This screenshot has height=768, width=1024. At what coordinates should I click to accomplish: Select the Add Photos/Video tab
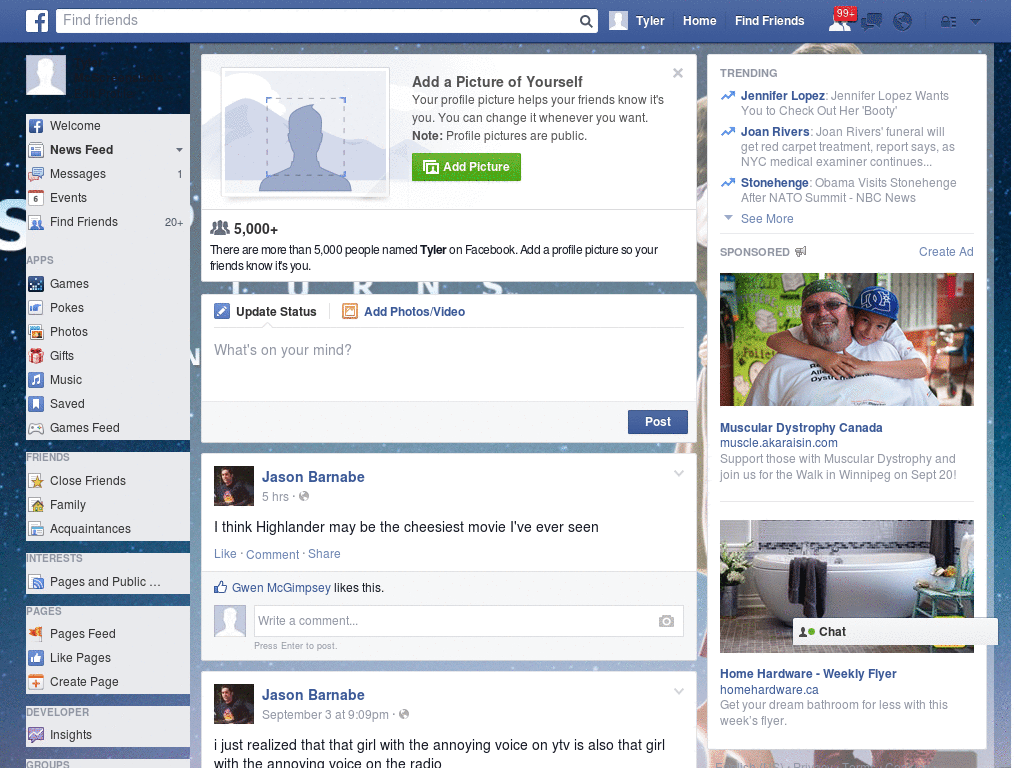(x=404, y=312)
